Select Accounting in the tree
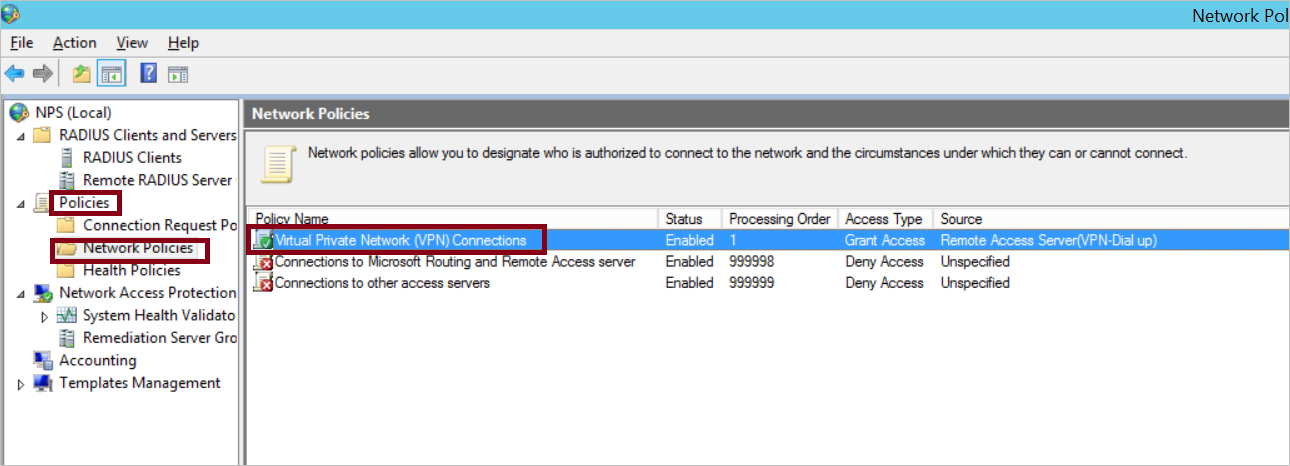The image size is (1290, 466). pos(98,360)
